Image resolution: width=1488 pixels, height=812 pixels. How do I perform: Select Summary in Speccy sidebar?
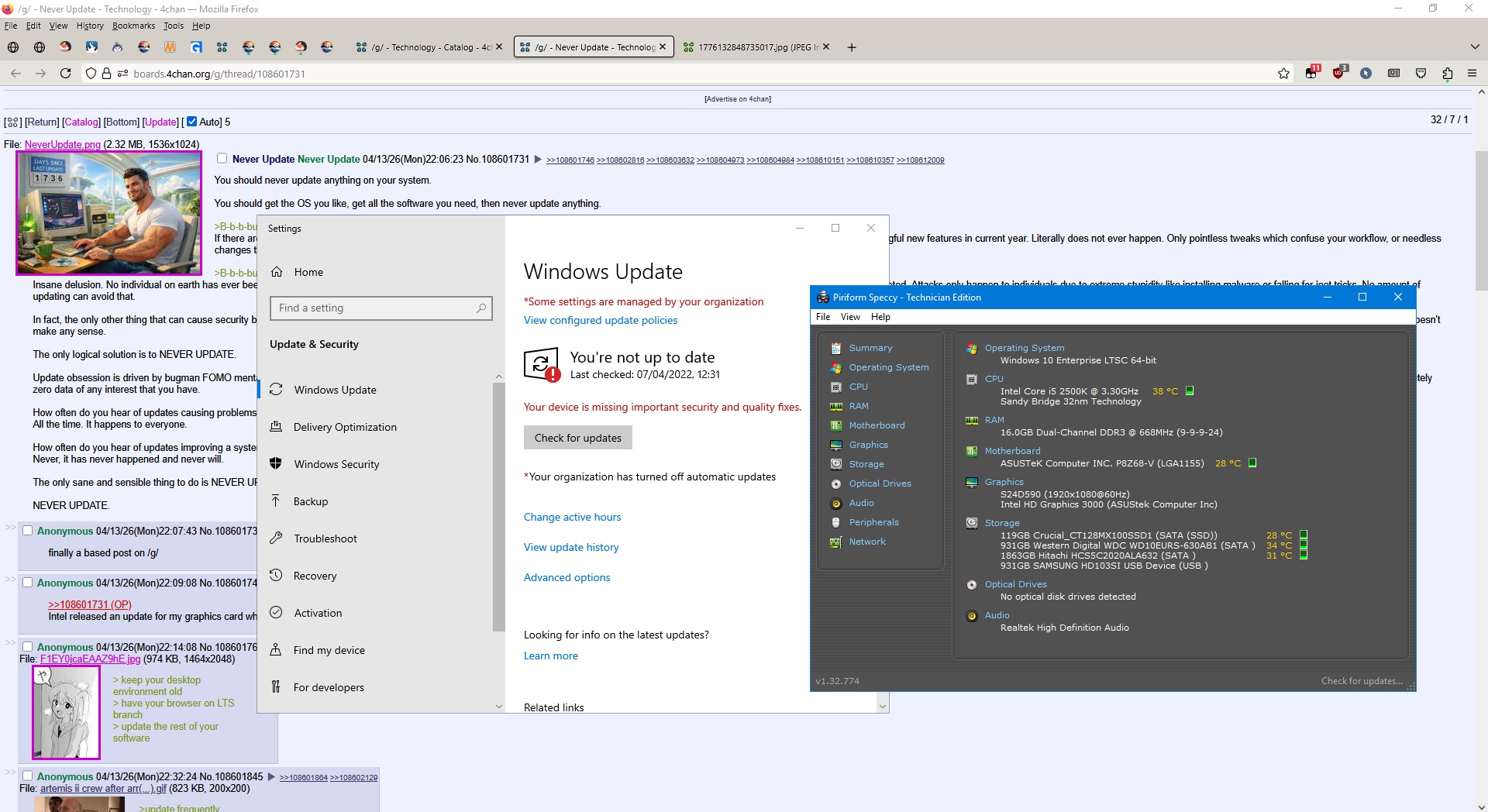870,348
